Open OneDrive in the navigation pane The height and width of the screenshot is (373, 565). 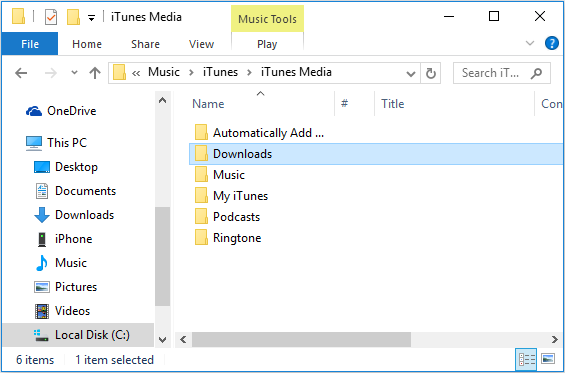tap(61, 111)
